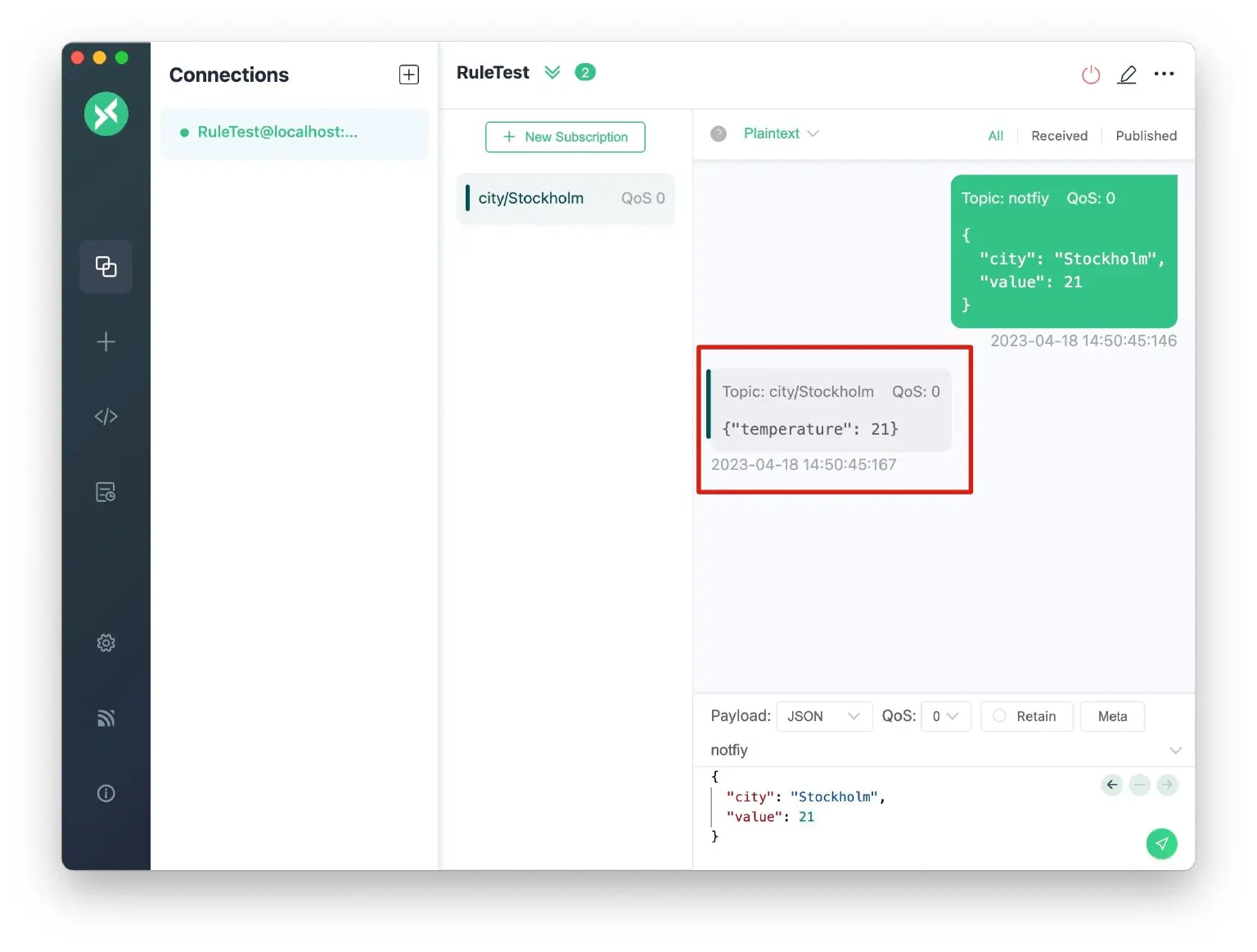The width and height of the screenshot is (1257, 952).
Task: Open the QoS level dropdown
Action: pyautogui.click(x=945, y=716)
